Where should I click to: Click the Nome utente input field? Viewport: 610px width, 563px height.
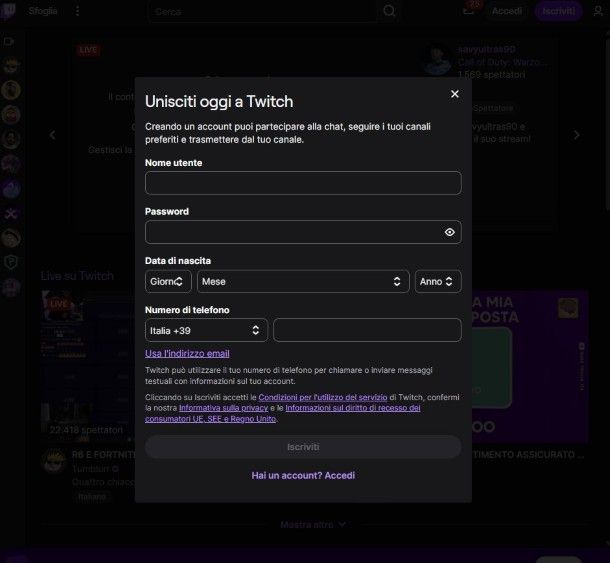tap(303, 183)
